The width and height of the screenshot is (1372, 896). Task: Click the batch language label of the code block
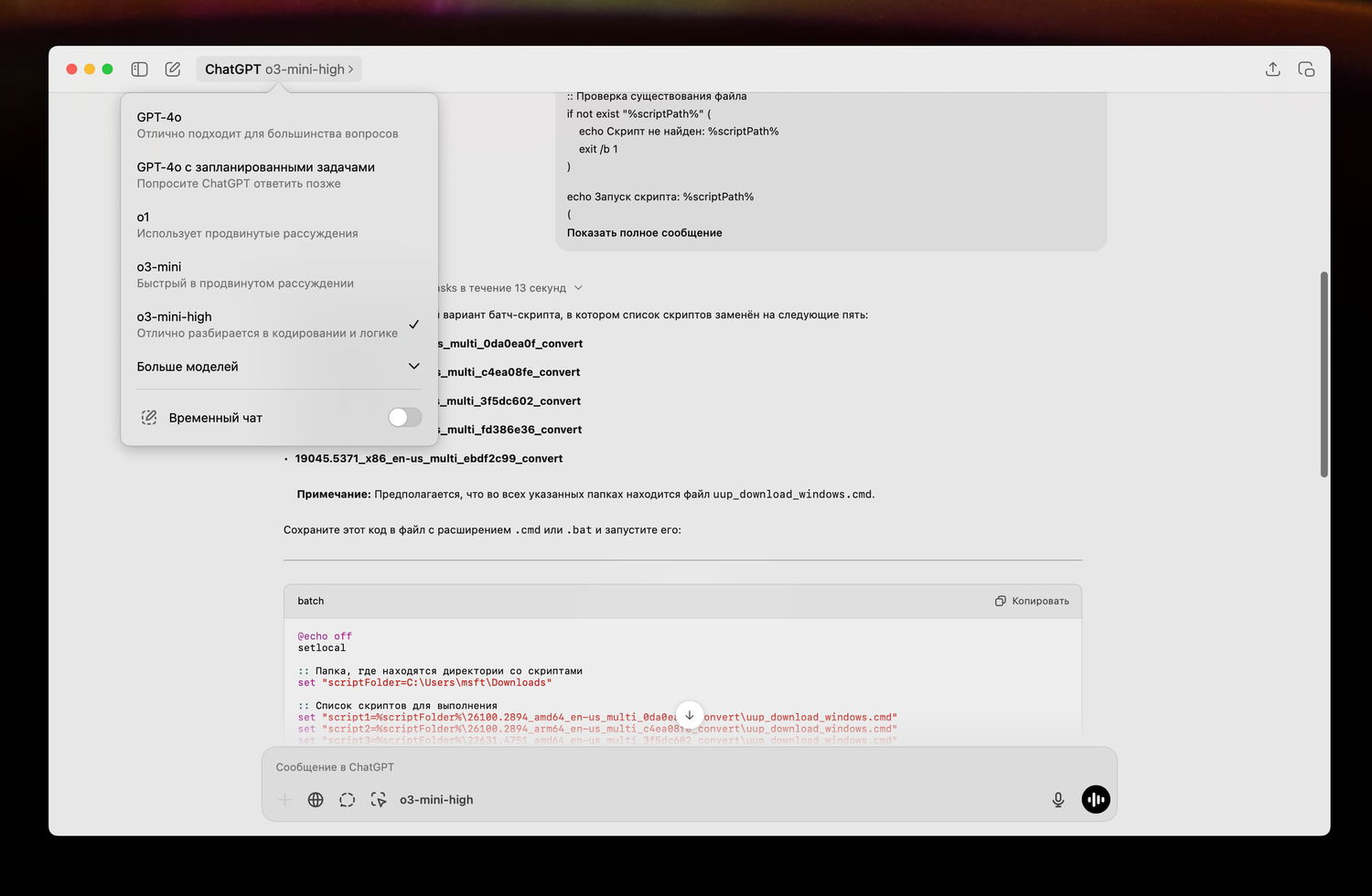click(x=311, y=601)
